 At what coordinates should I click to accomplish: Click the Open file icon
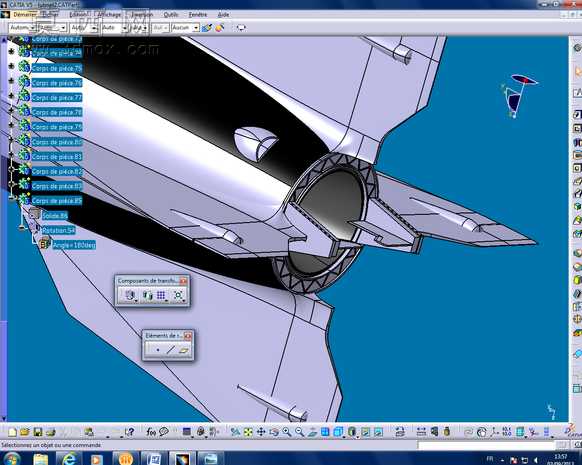[25, 432]
